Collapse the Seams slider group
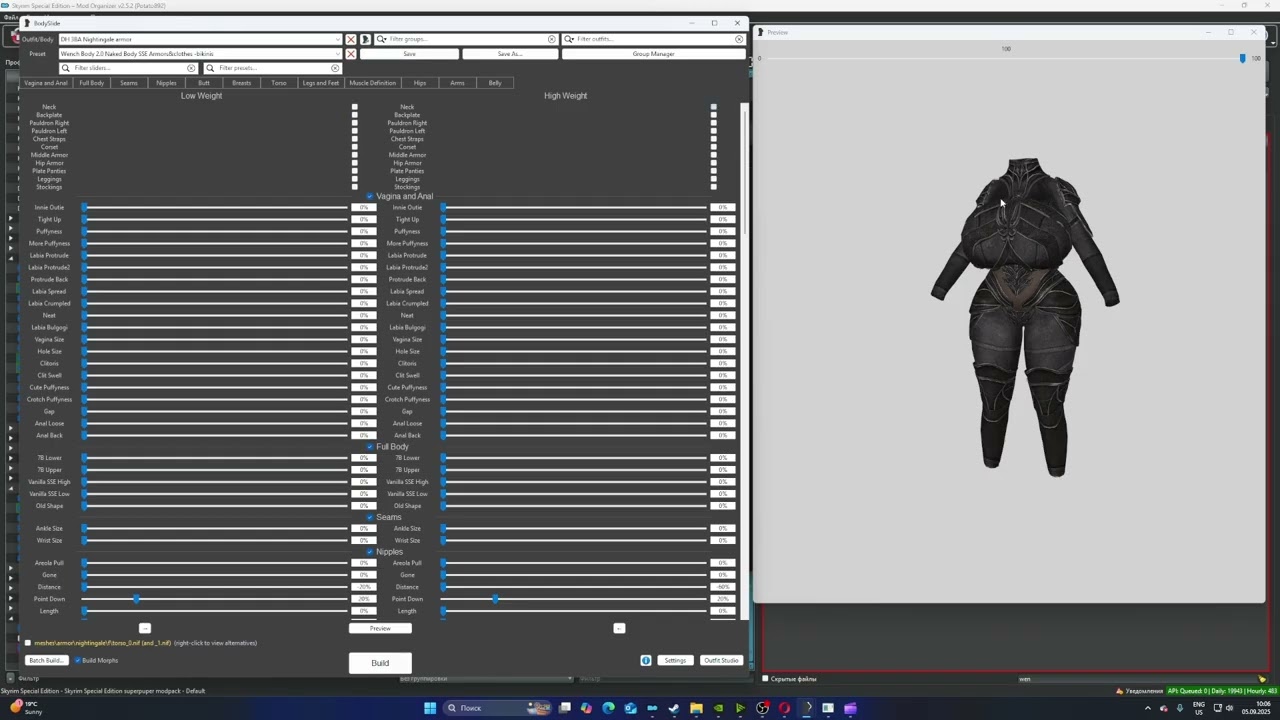This screenshot has width=1280, height=720. pyautogui.click(x=370, y=517)
